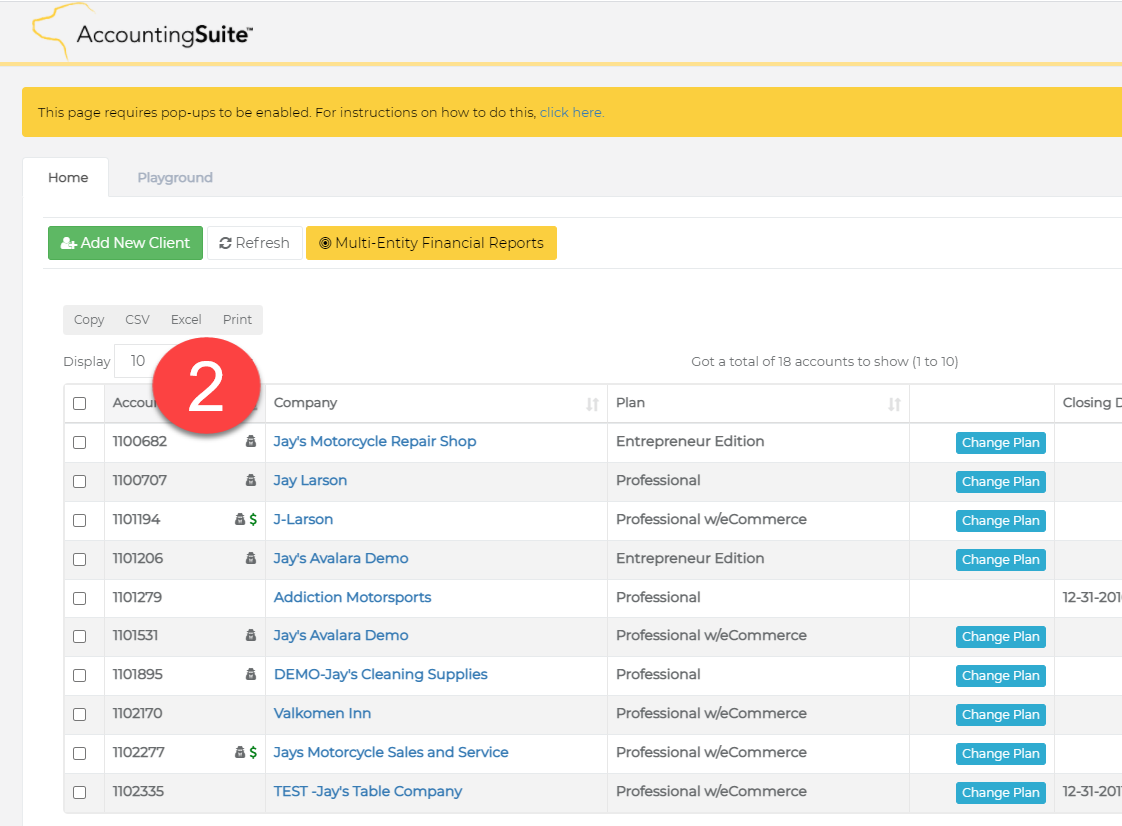This screenshot has height=826, width=1122.
Task: Click lock icon in row 1101206
Action: click(250, 558)
